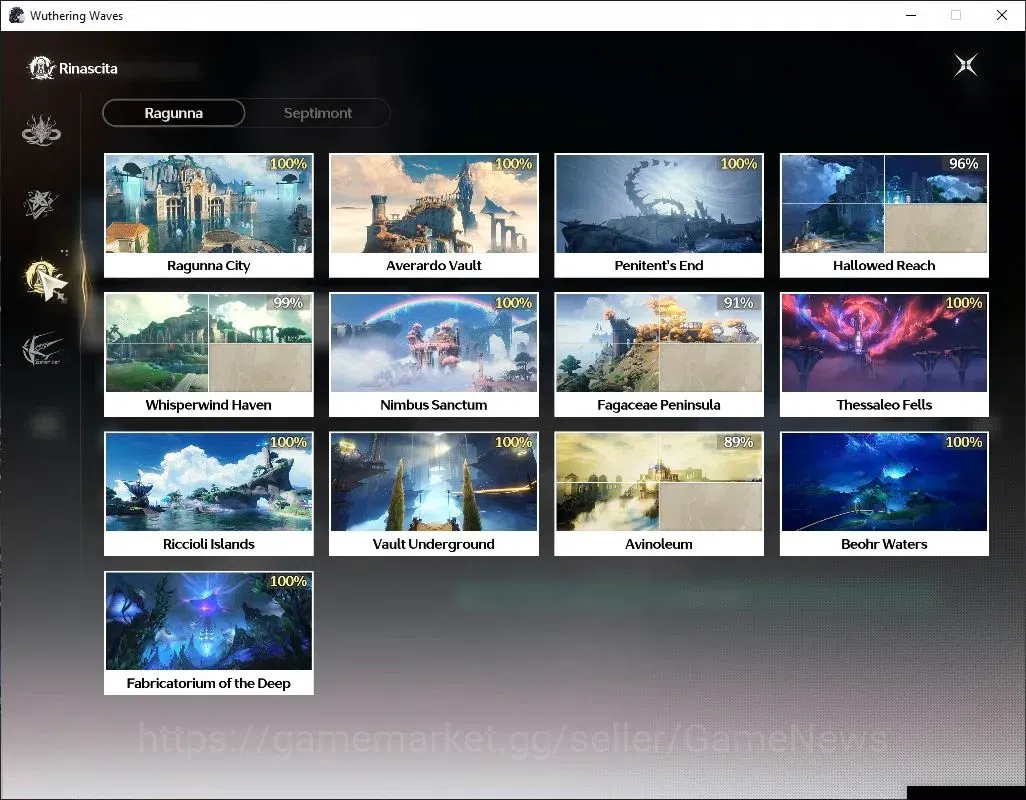Switch to the Ragunna tab
This screenshot has height=800, width=1026.
(173, 113)
